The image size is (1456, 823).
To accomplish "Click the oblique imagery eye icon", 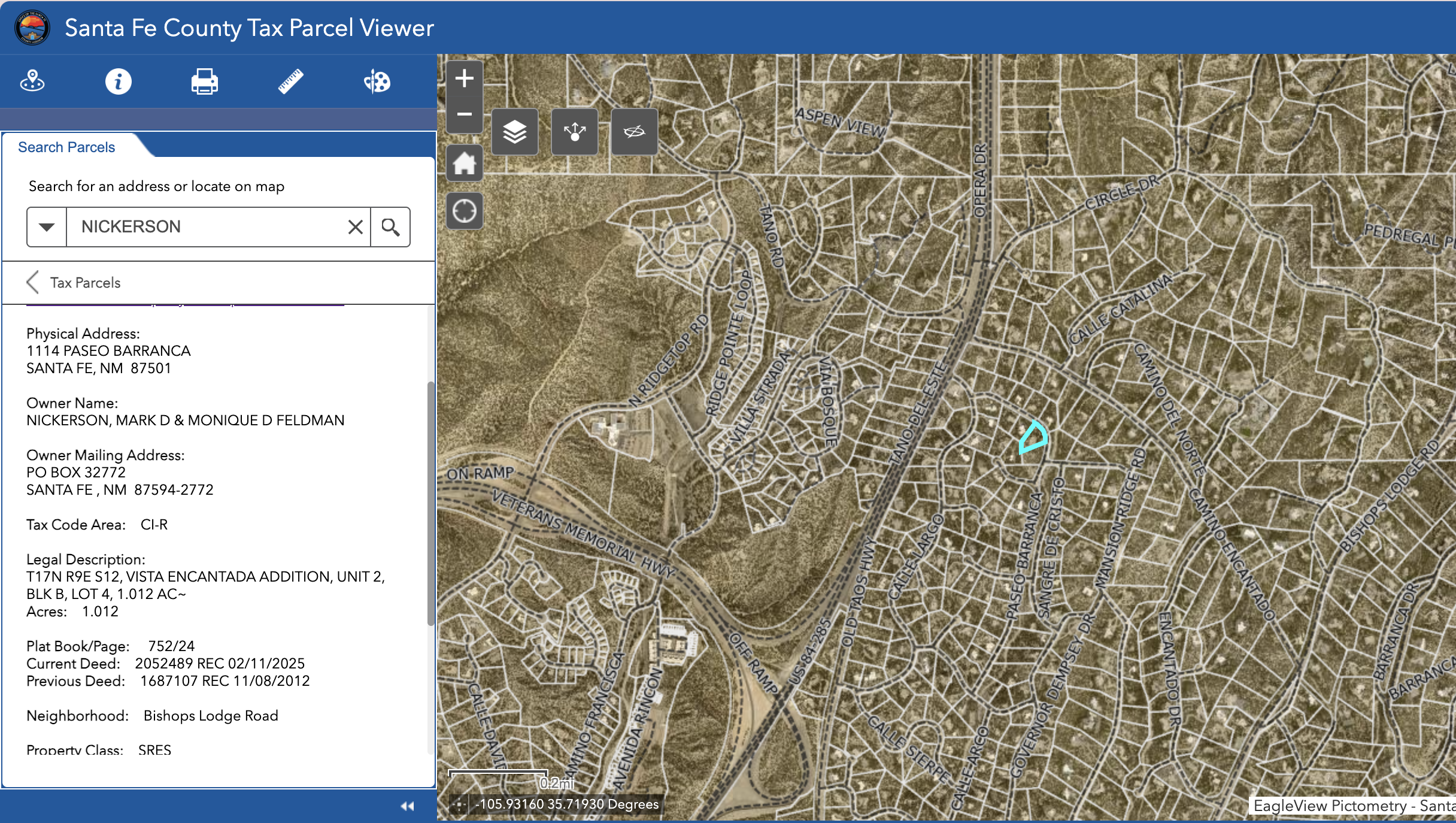I will [x=635, y=132].
